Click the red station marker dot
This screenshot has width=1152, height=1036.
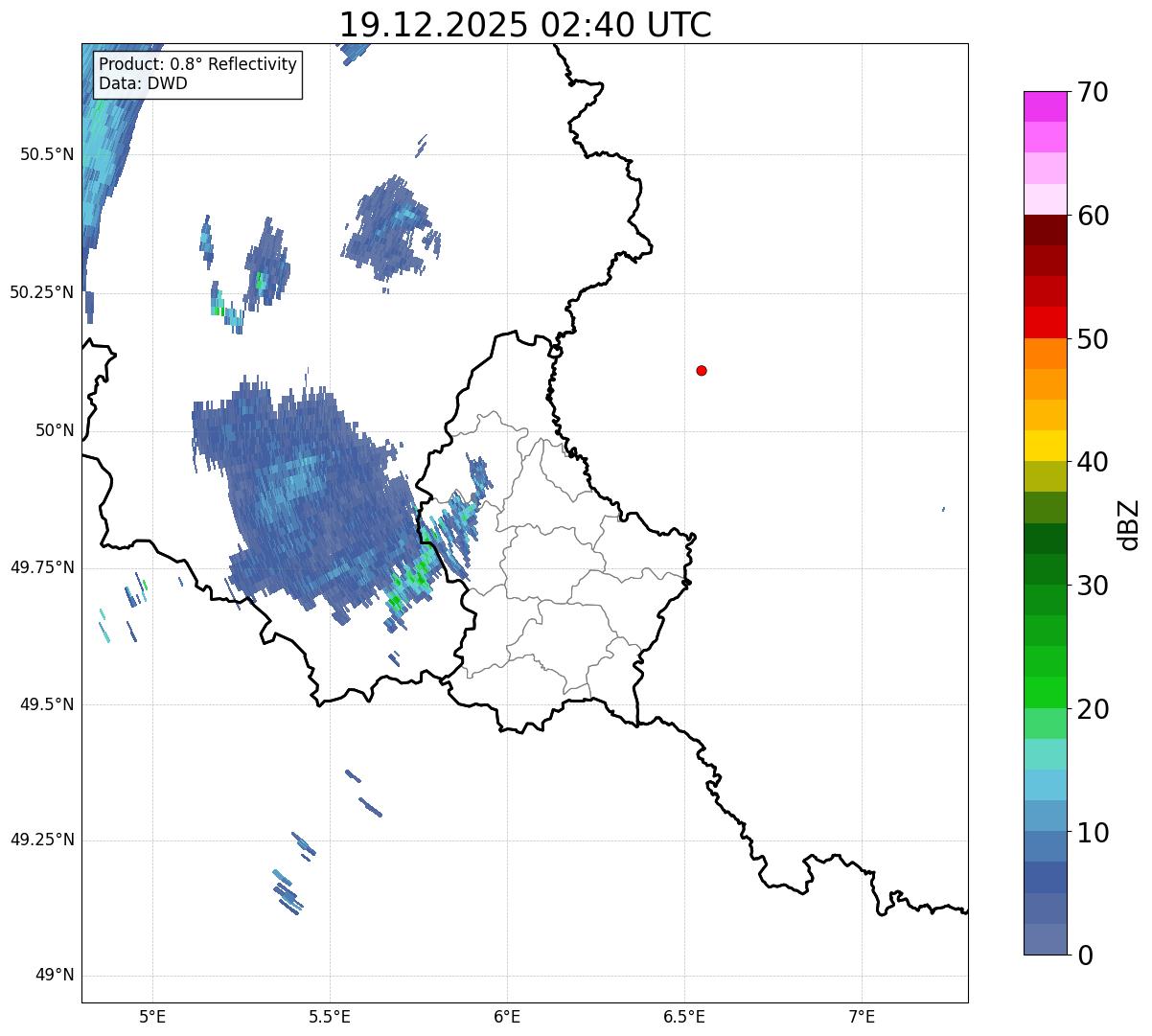click(x=702, y=370)
